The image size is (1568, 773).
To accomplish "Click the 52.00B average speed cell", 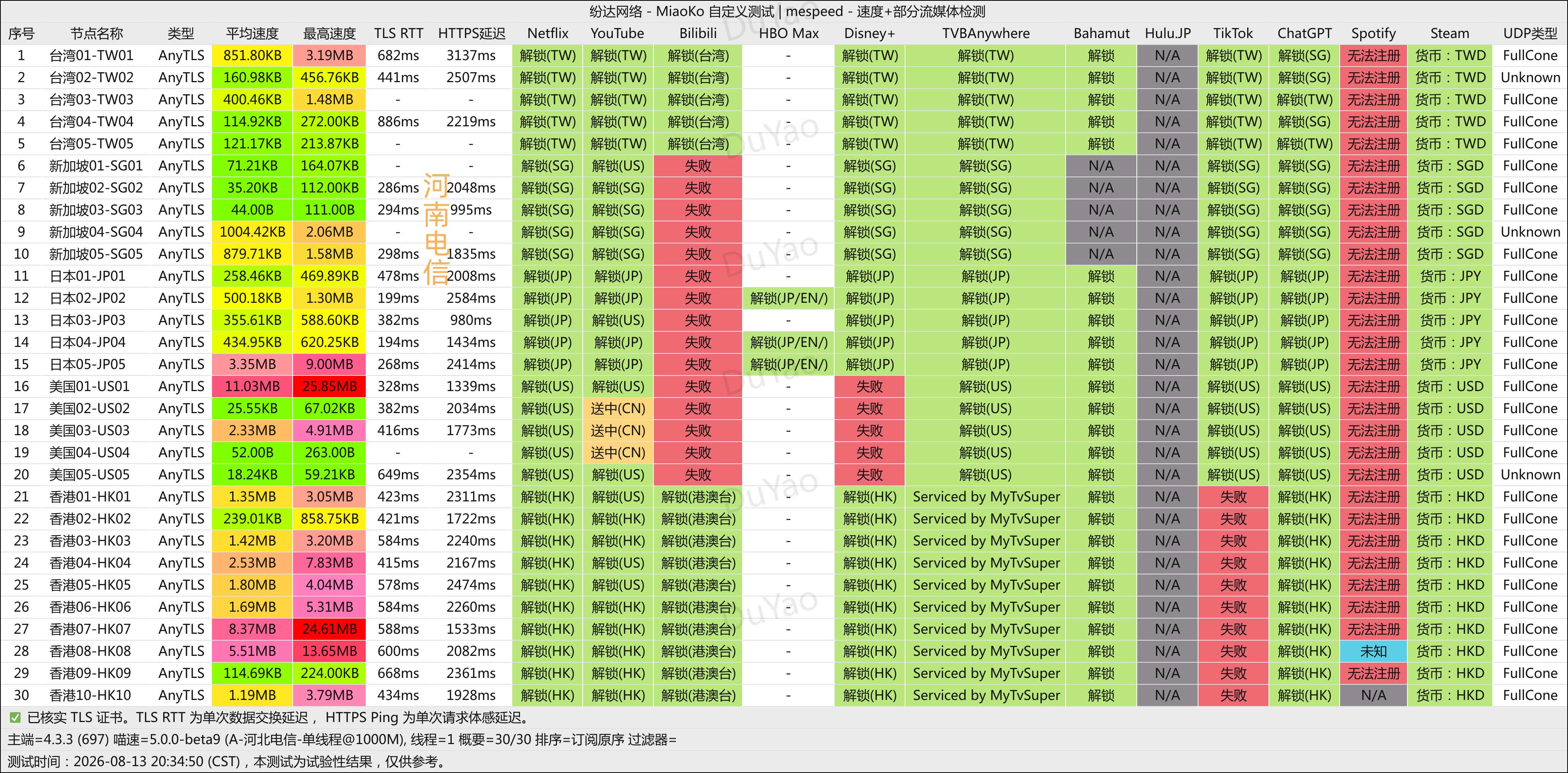I will [x=252, y=453].
